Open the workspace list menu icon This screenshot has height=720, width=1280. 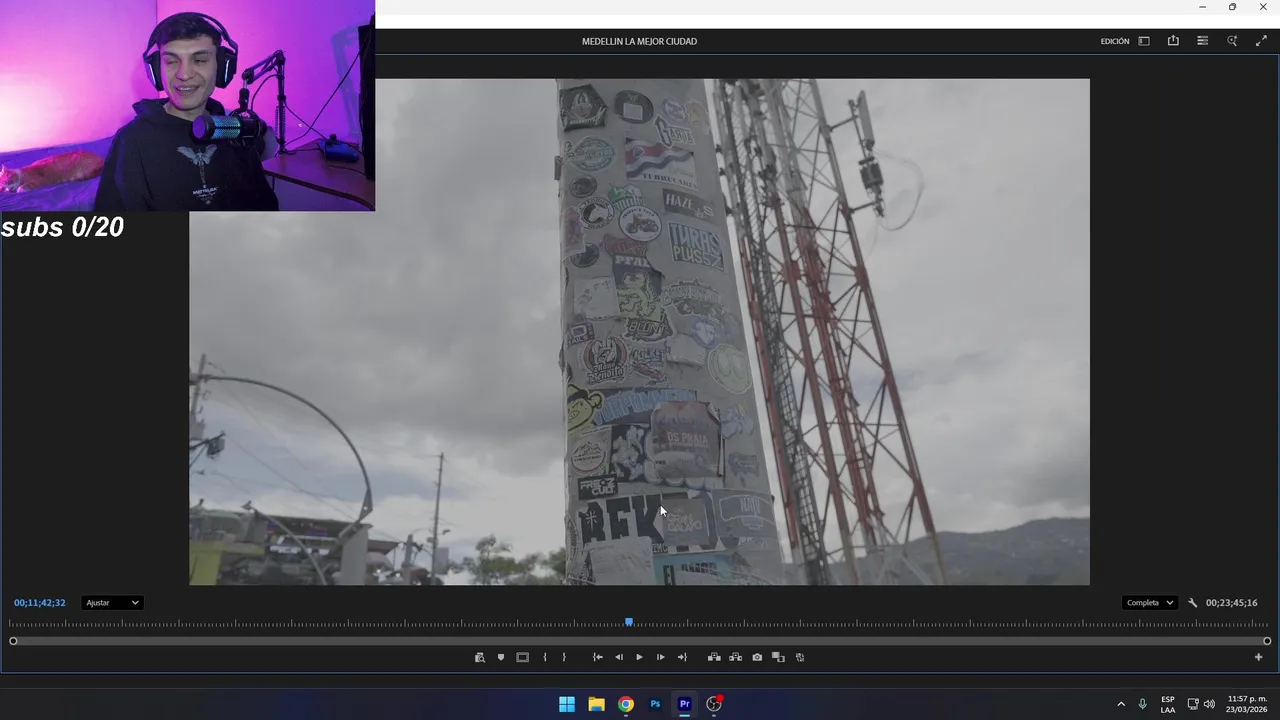tap(1202, 41)
